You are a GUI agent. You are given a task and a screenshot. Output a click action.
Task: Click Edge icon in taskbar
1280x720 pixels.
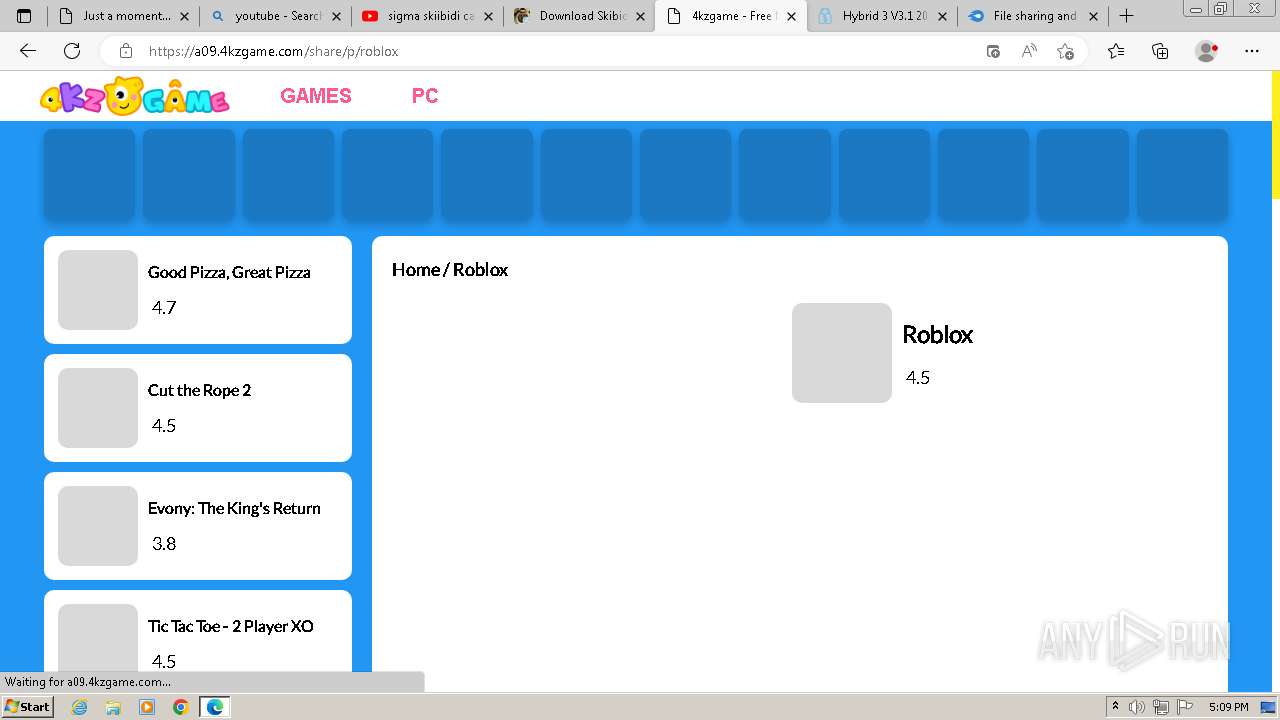[215, 707]
